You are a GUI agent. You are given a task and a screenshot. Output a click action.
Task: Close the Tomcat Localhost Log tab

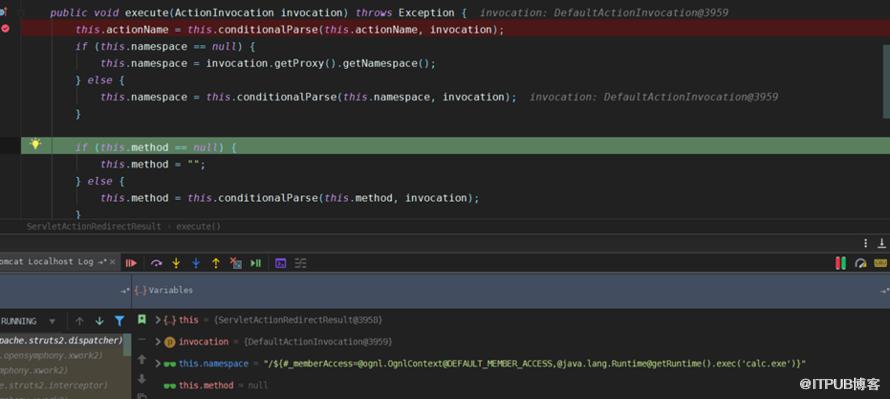coord(112,262)
